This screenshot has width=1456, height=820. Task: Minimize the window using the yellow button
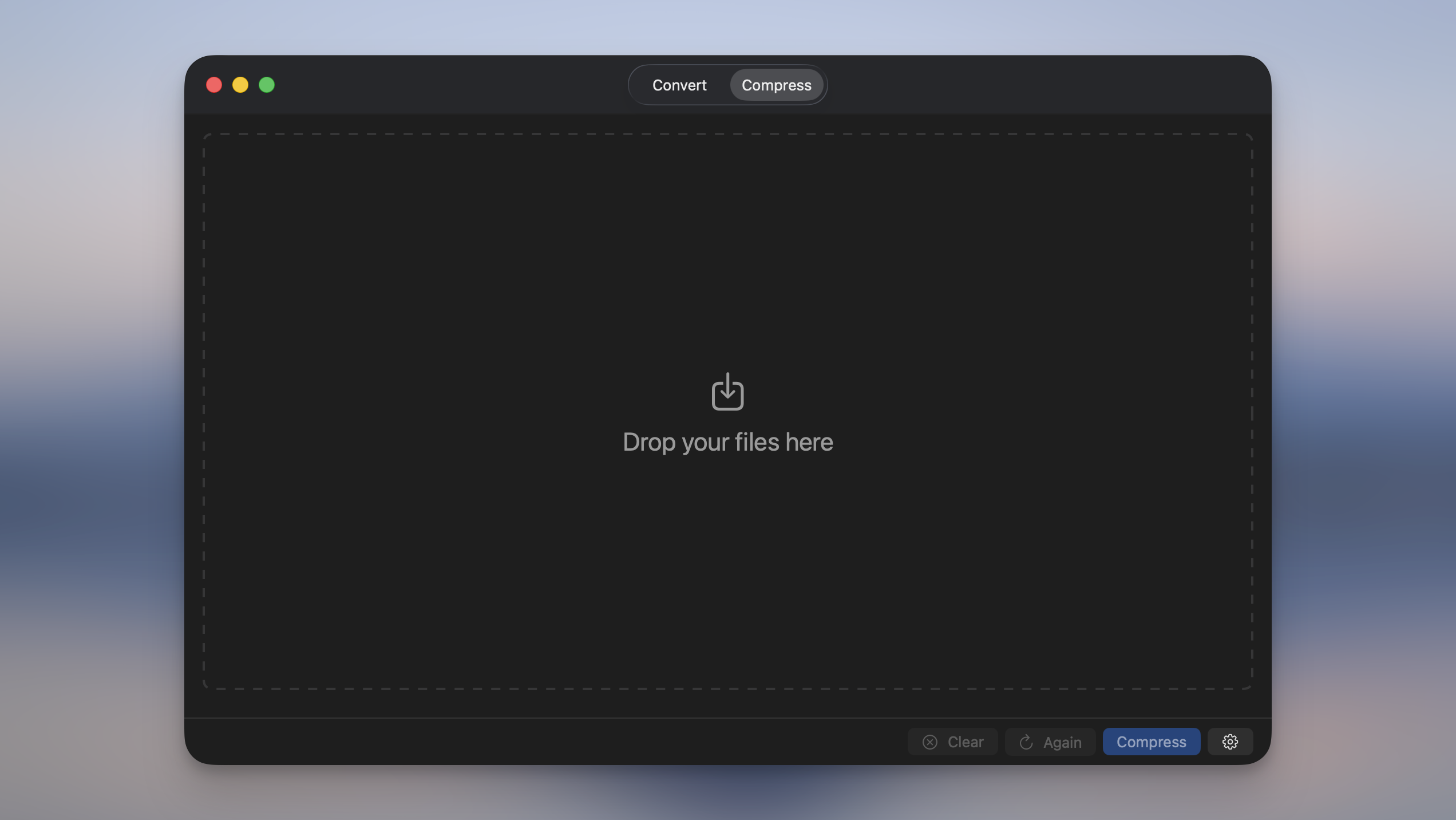click(240, 85)
